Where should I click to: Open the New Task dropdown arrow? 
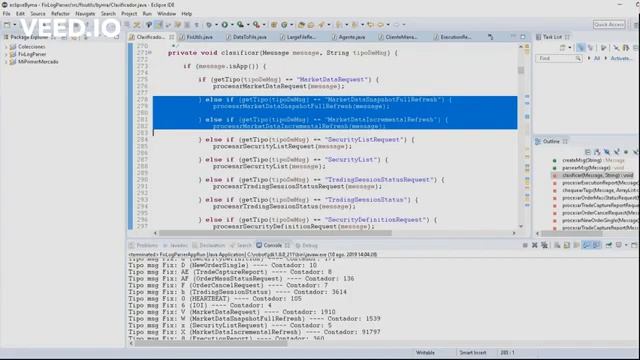(x=570, y=48)
